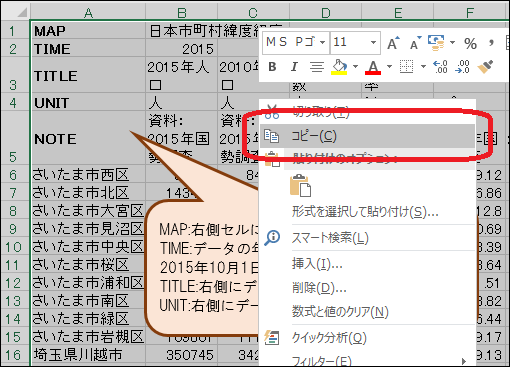This screenshot has width=510, height=367.
Task: Open font color dropdown arrow
Action: [389, 67]
